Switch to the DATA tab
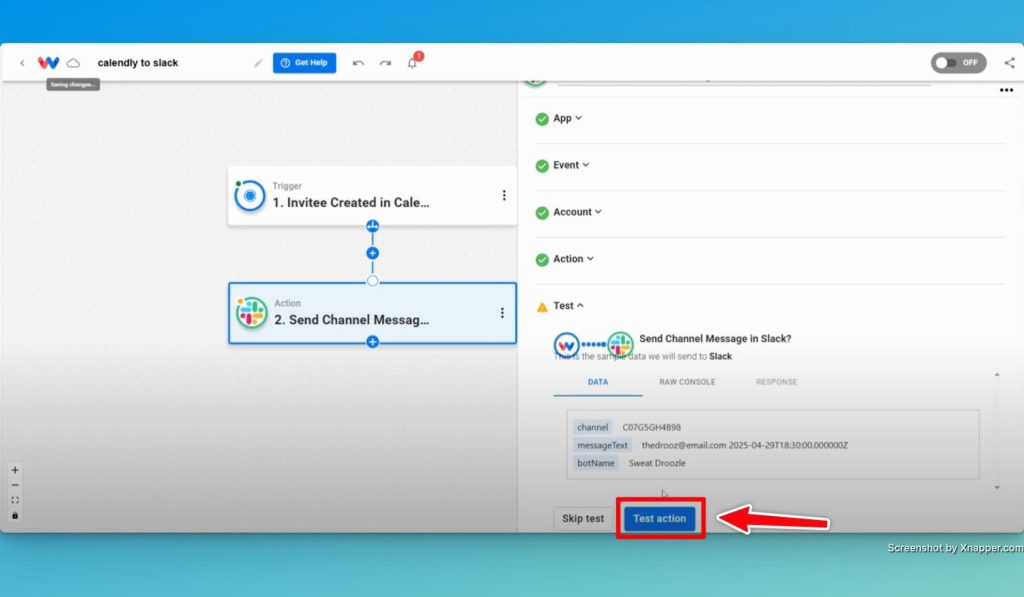The width and height of the screenshot is (1024, 597). 598,382
